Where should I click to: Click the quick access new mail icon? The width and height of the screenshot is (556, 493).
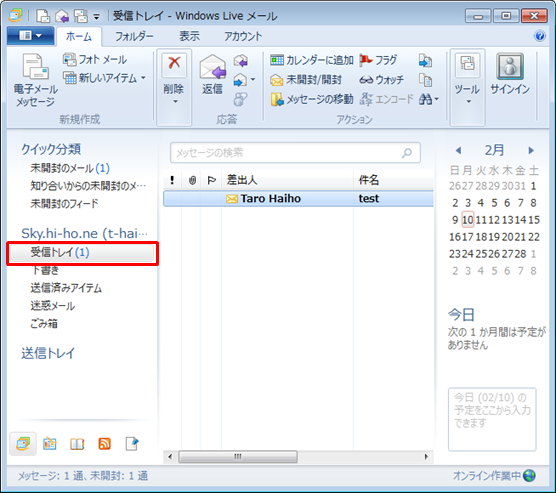coord(43,16)
